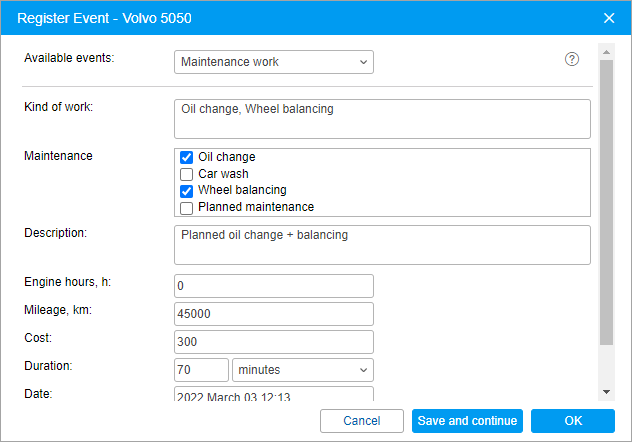The width and height of the screenshot is (632, 442).
Task: Click the scrollbar down arrow
Action: point(606,392)
